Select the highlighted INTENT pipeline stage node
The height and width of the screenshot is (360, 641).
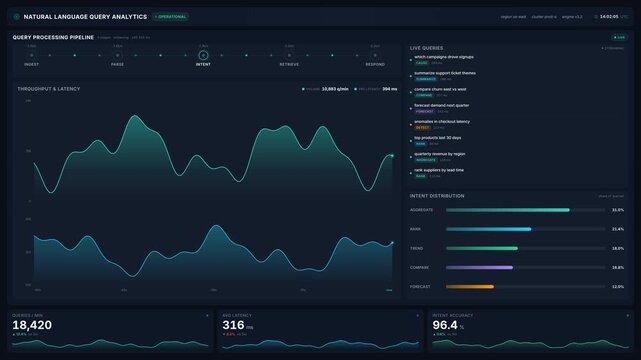tap(203, 55)
